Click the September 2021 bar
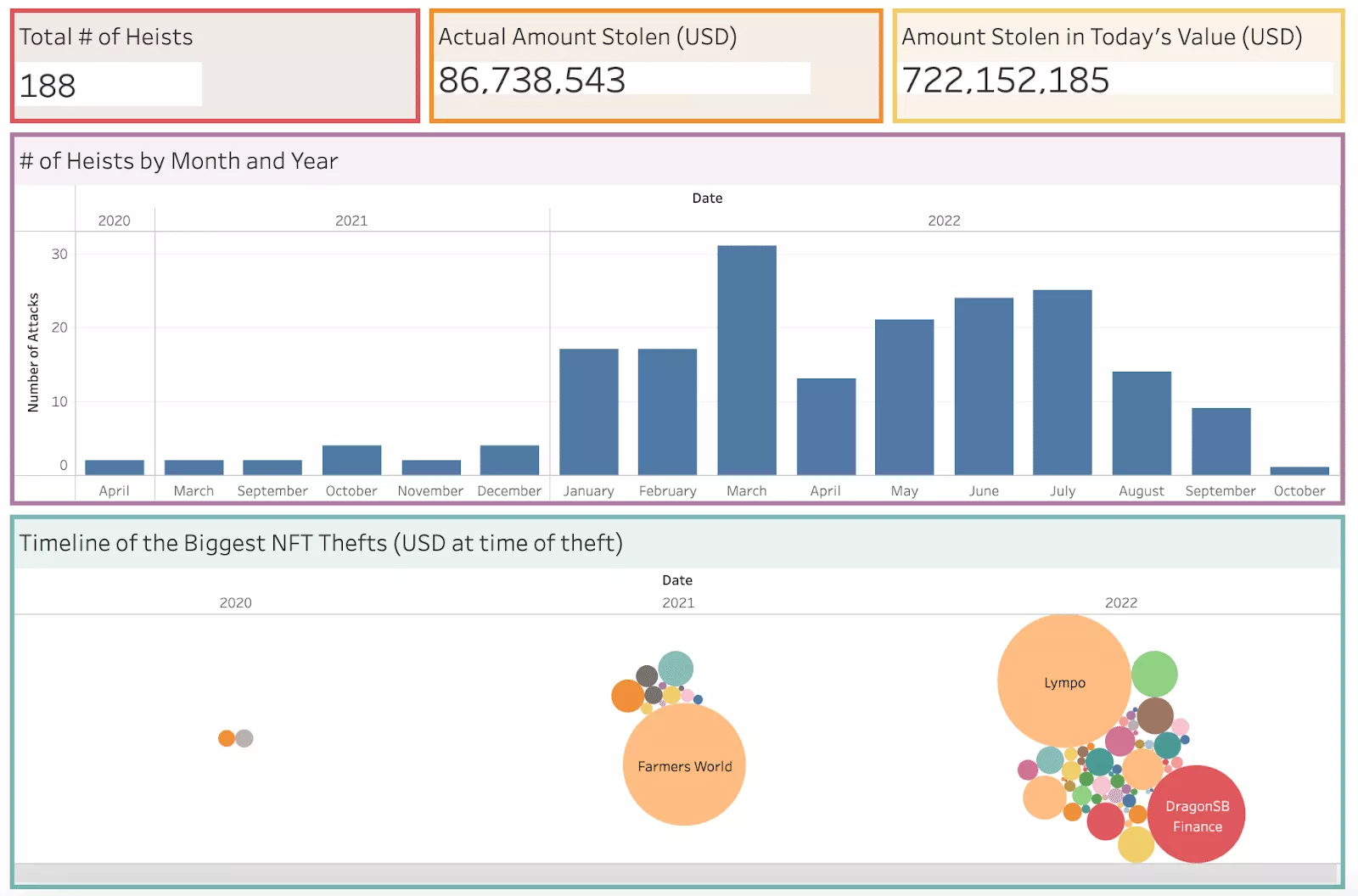1358x896 pixels. (x=272, y=468)
